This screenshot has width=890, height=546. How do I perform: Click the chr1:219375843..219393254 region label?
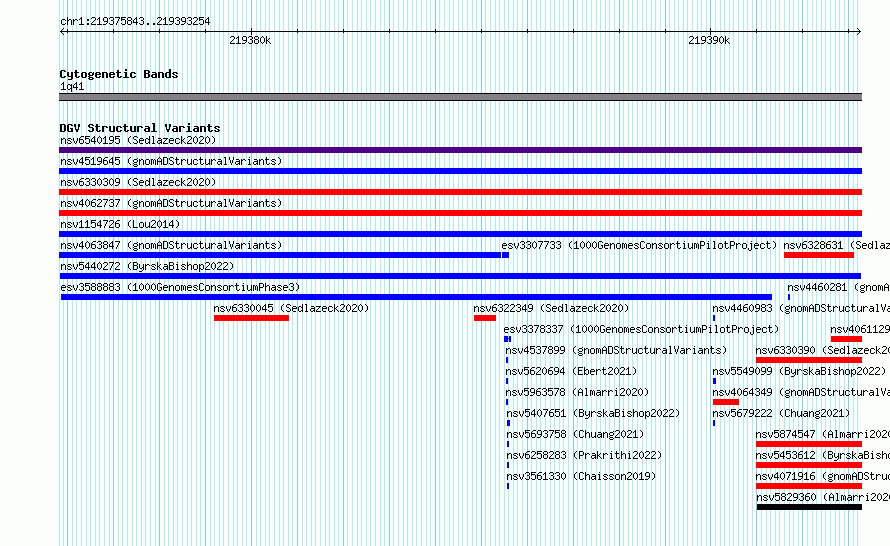(x=135, y=21)
